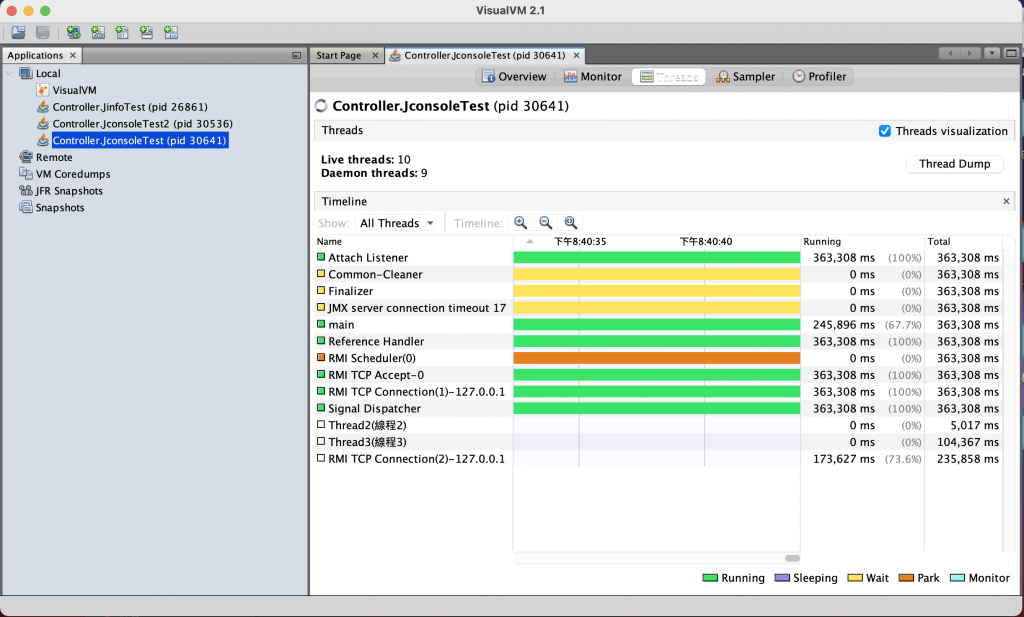Switch to the Overview tab

tap(514, 76)
